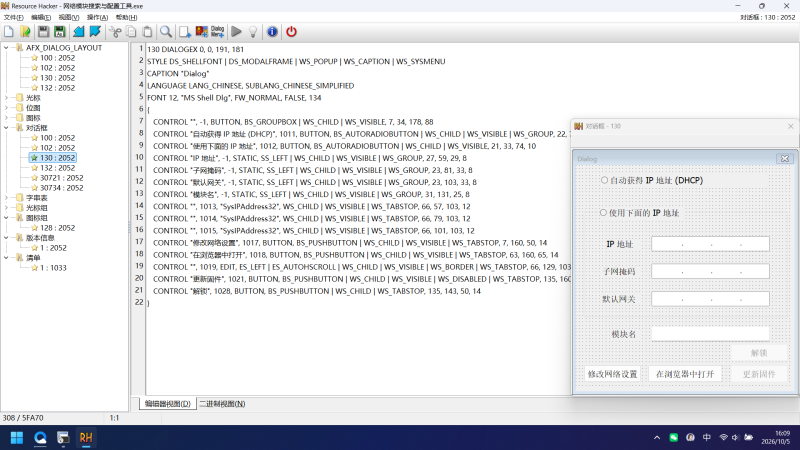Click the 修改网络设置 button in dialog preview
This screenshot has width=800, height=450.
tap(612, 374)
